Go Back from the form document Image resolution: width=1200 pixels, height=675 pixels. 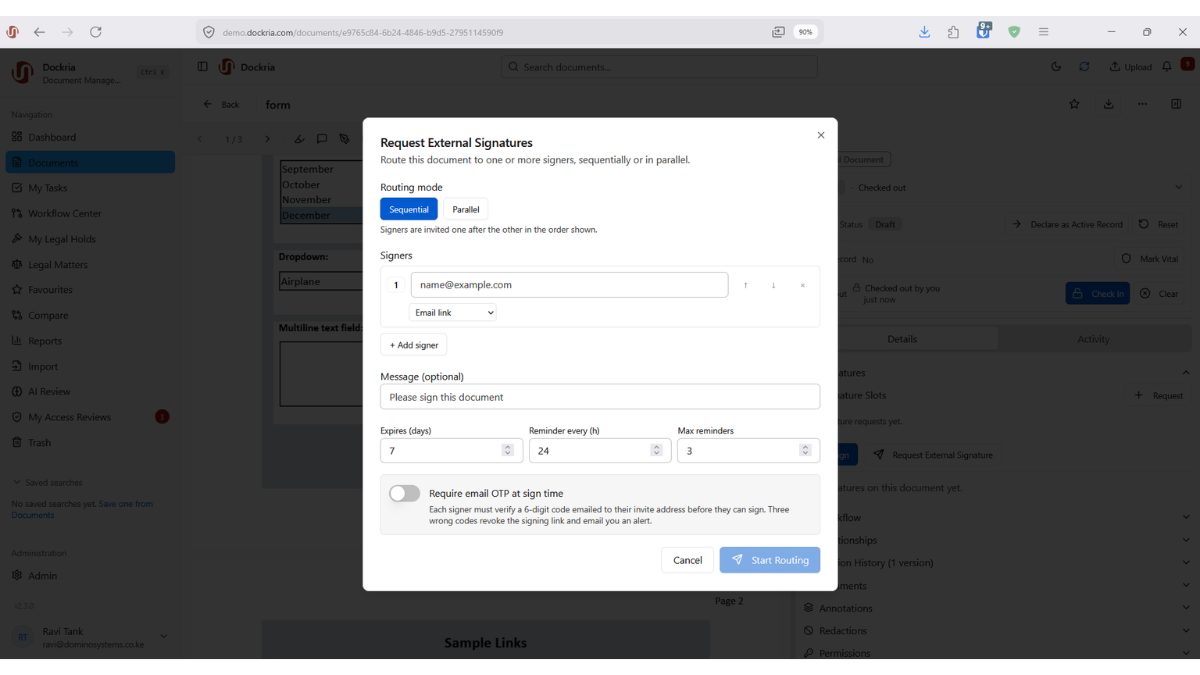(x=222, y=104)
